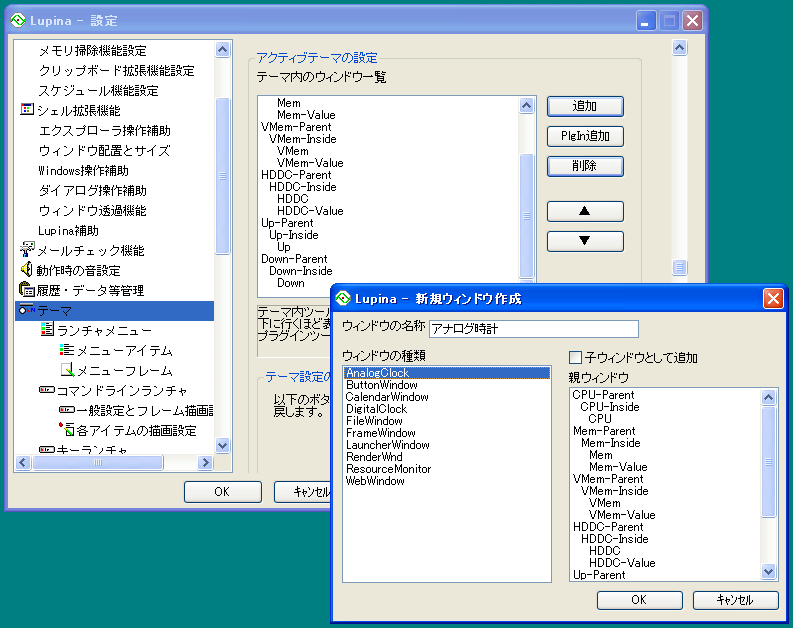Click PlgIn追加 button

tap(585, 136)
